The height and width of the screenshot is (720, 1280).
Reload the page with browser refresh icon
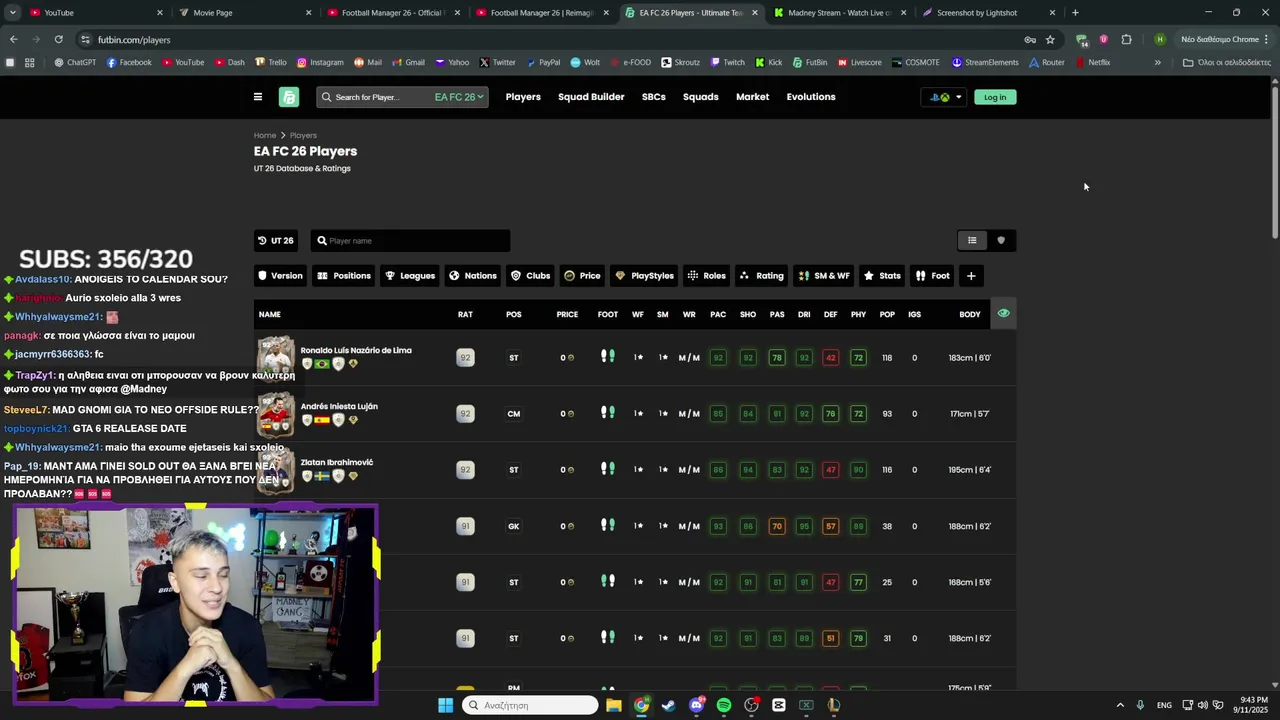[x=59, y=40]
